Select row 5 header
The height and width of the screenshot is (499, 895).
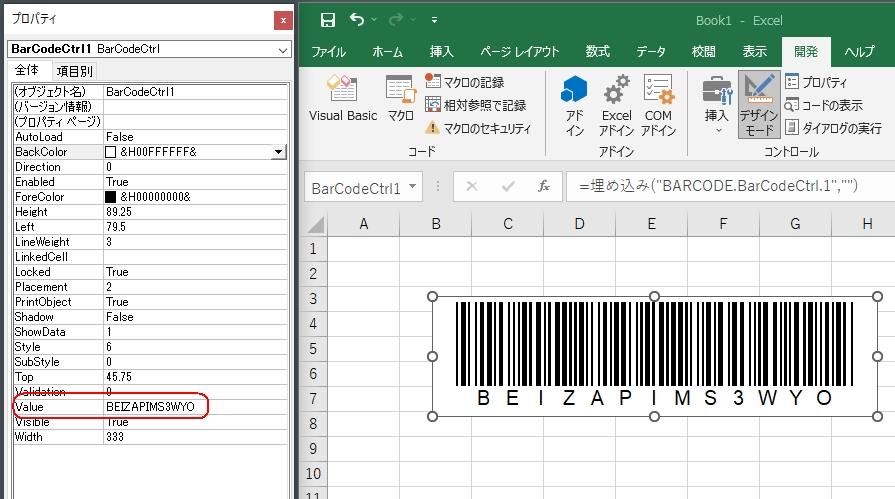click(313, 348)
